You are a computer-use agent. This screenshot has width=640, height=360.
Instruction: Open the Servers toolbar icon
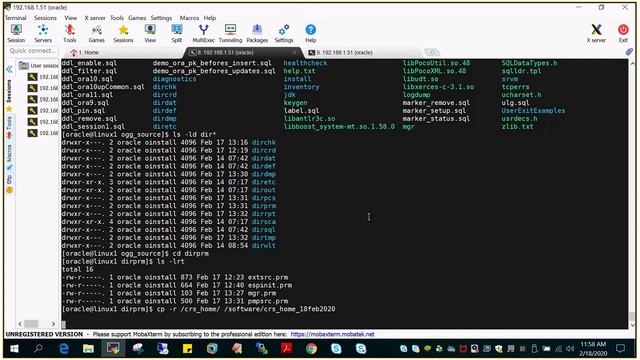(x=43, y=33)
